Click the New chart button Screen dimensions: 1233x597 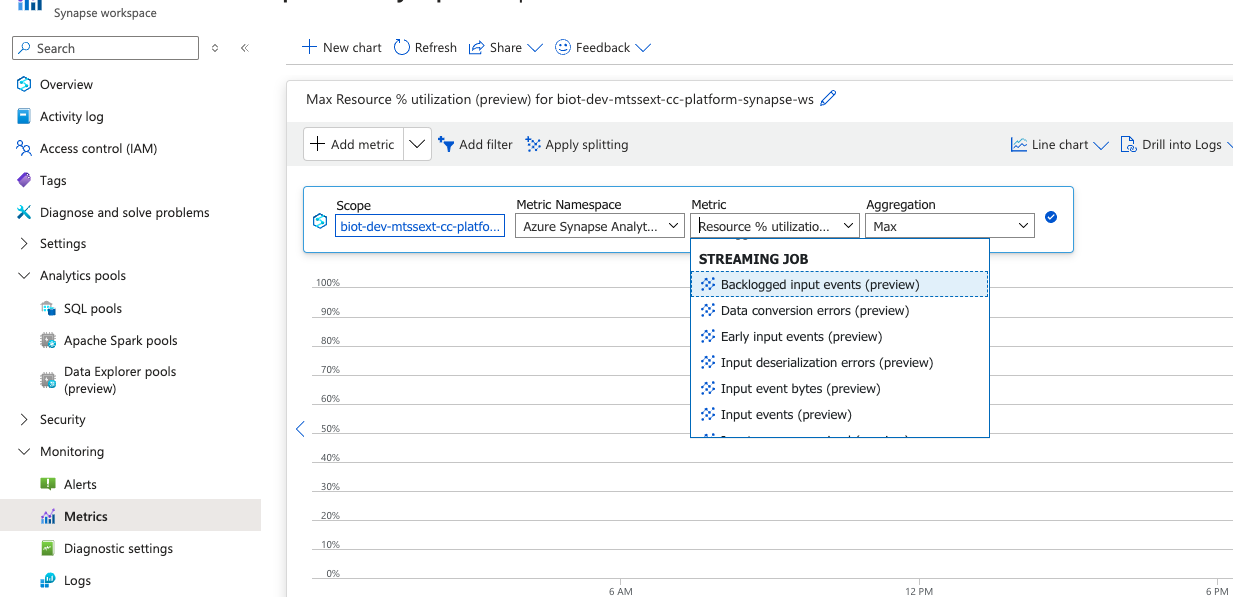(x=341, y=47)
